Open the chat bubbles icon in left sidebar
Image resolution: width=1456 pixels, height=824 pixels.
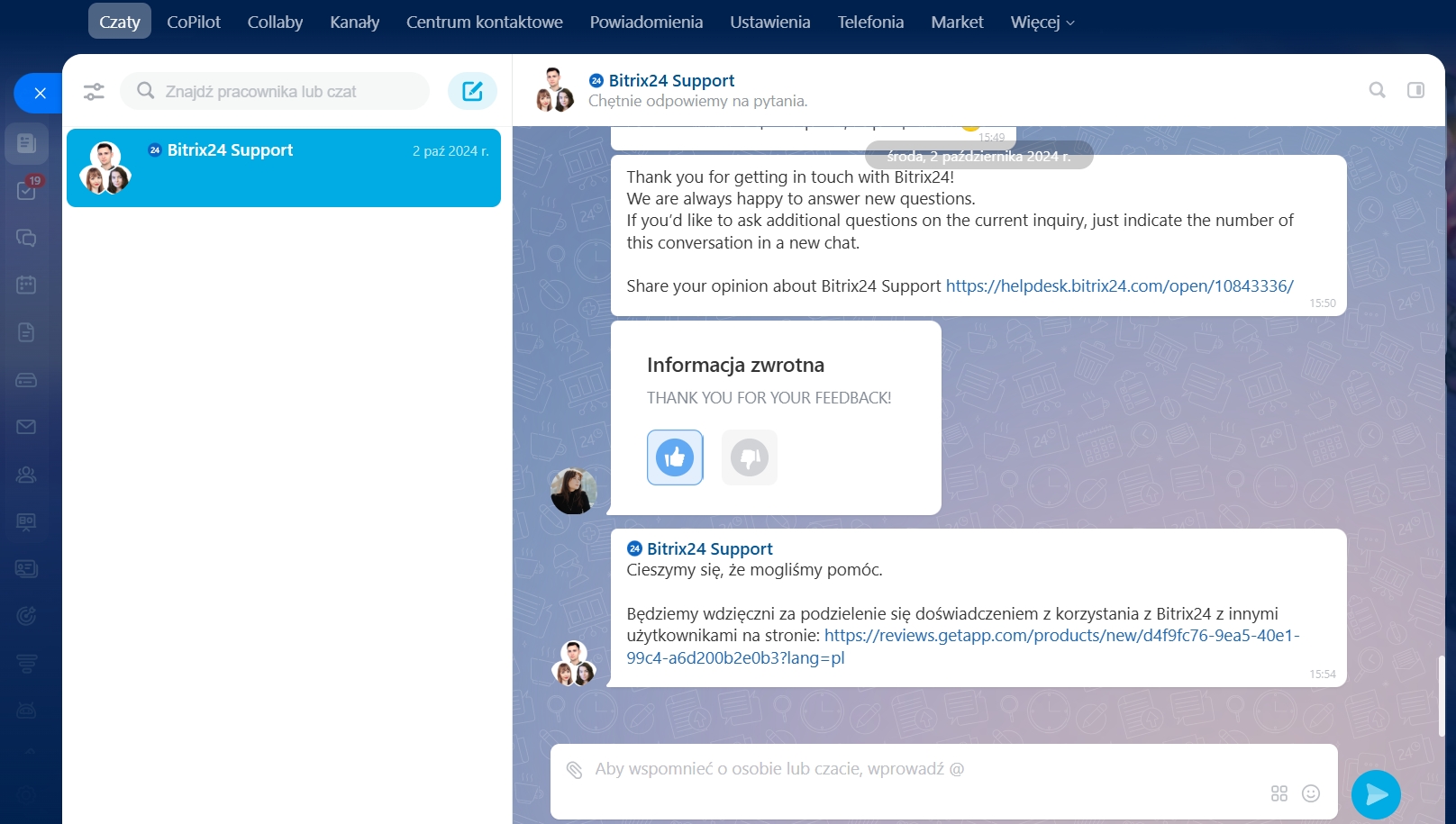26,238
